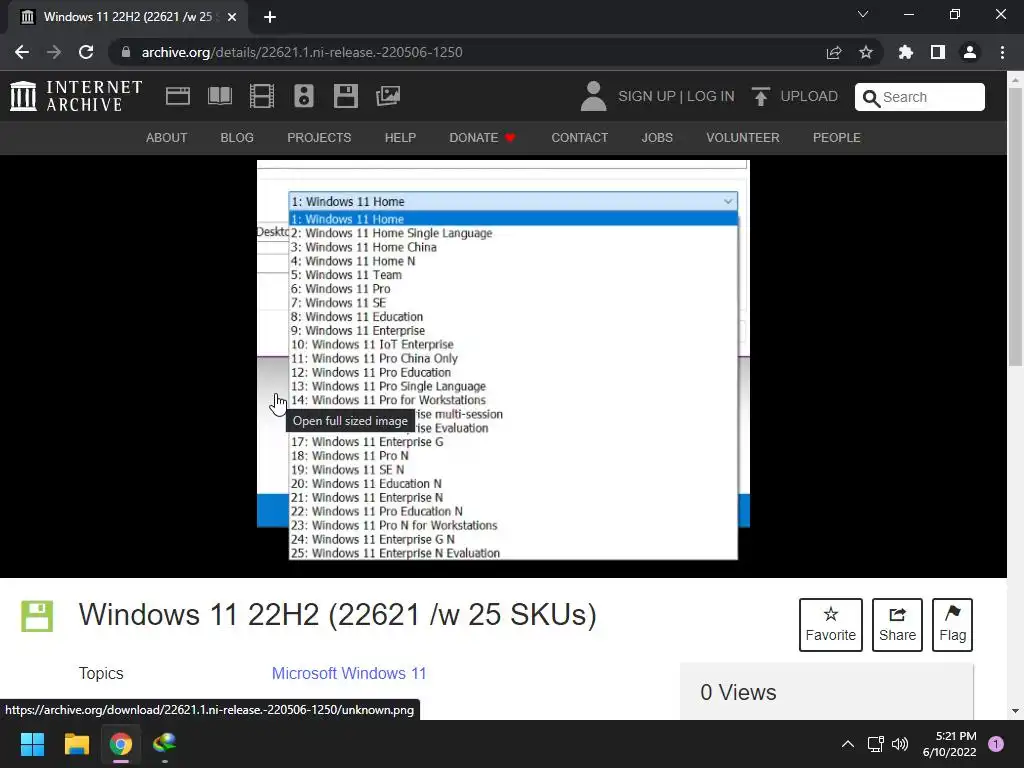Open the PEOPLE menu item
Image resolution: width=1024 pixels, height=768 pixels.
click(x=837, y=138)
